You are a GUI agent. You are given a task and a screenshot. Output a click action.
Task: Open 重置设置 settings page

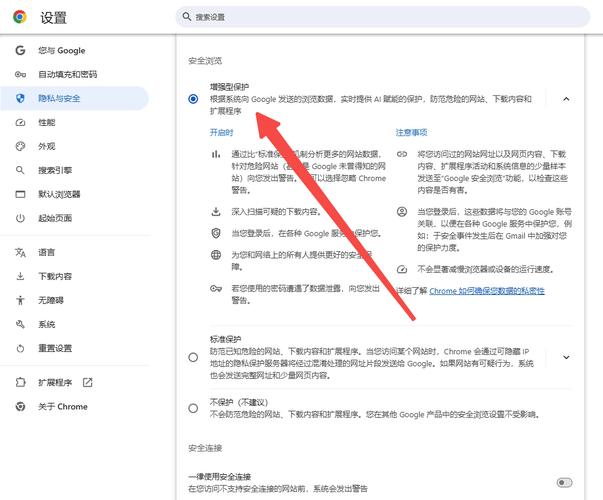pos(55,348)
